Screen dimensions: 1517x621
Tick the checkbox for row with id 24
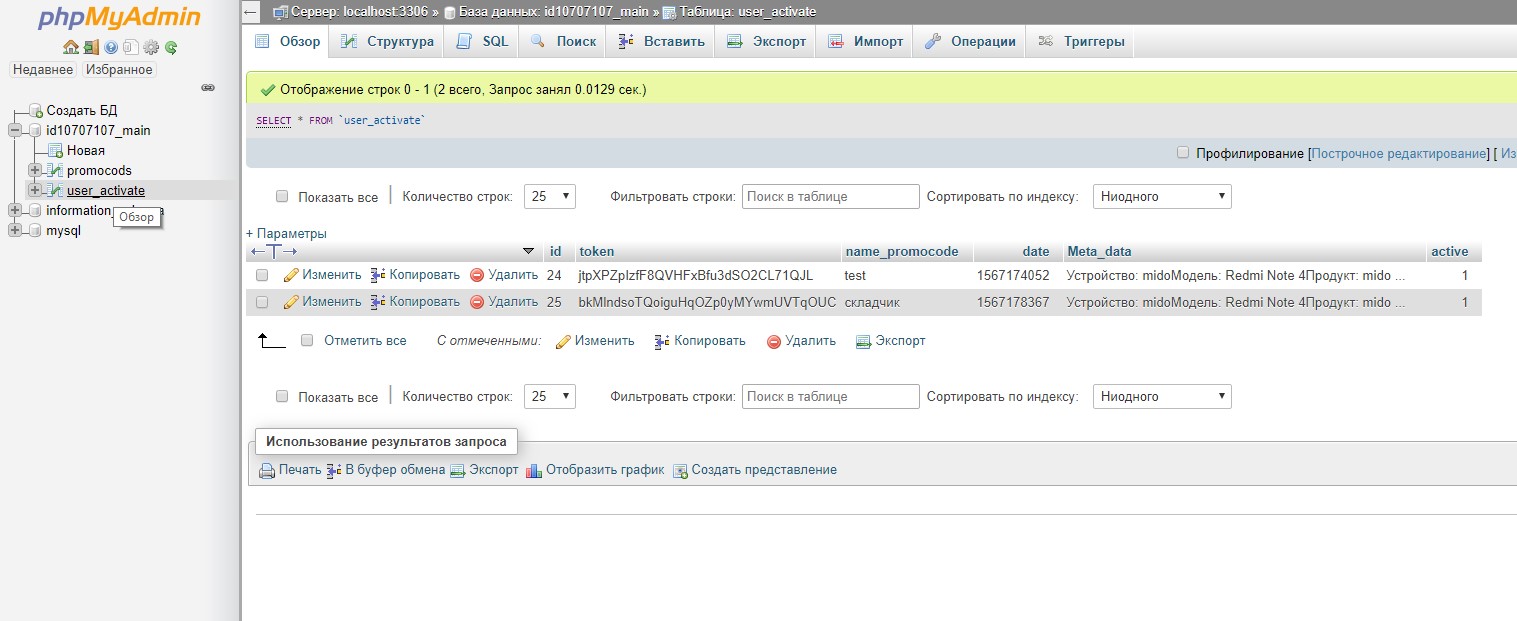[x=262, y=275]
